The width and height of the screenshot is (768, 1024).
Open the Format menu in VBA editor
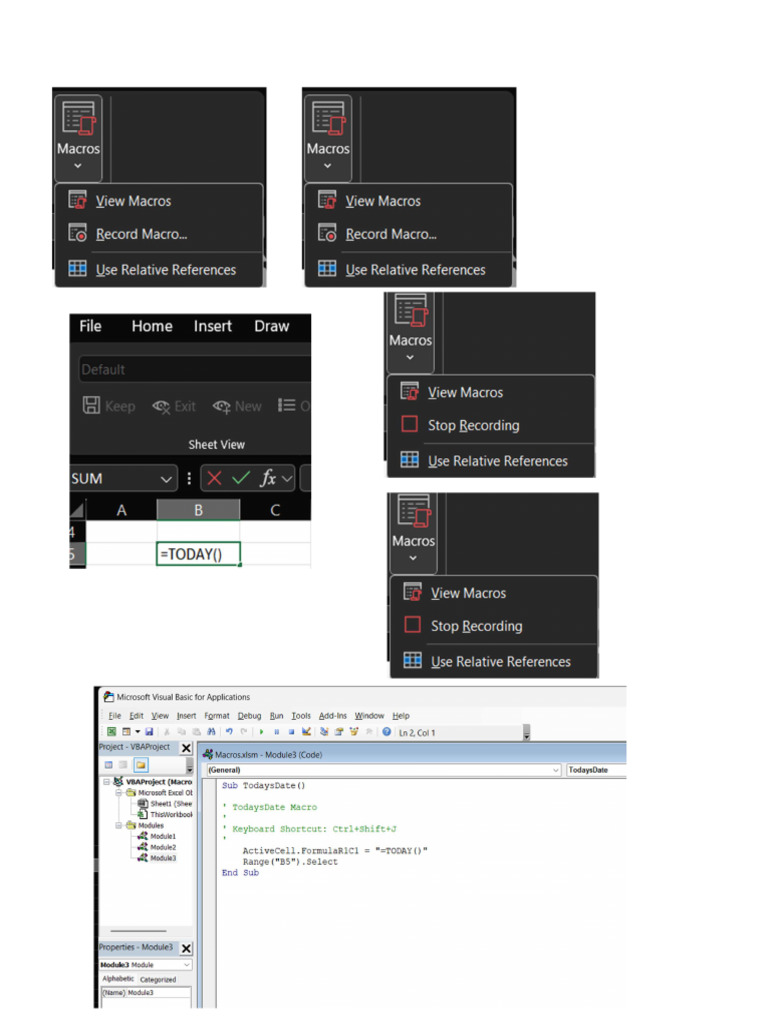217,716
